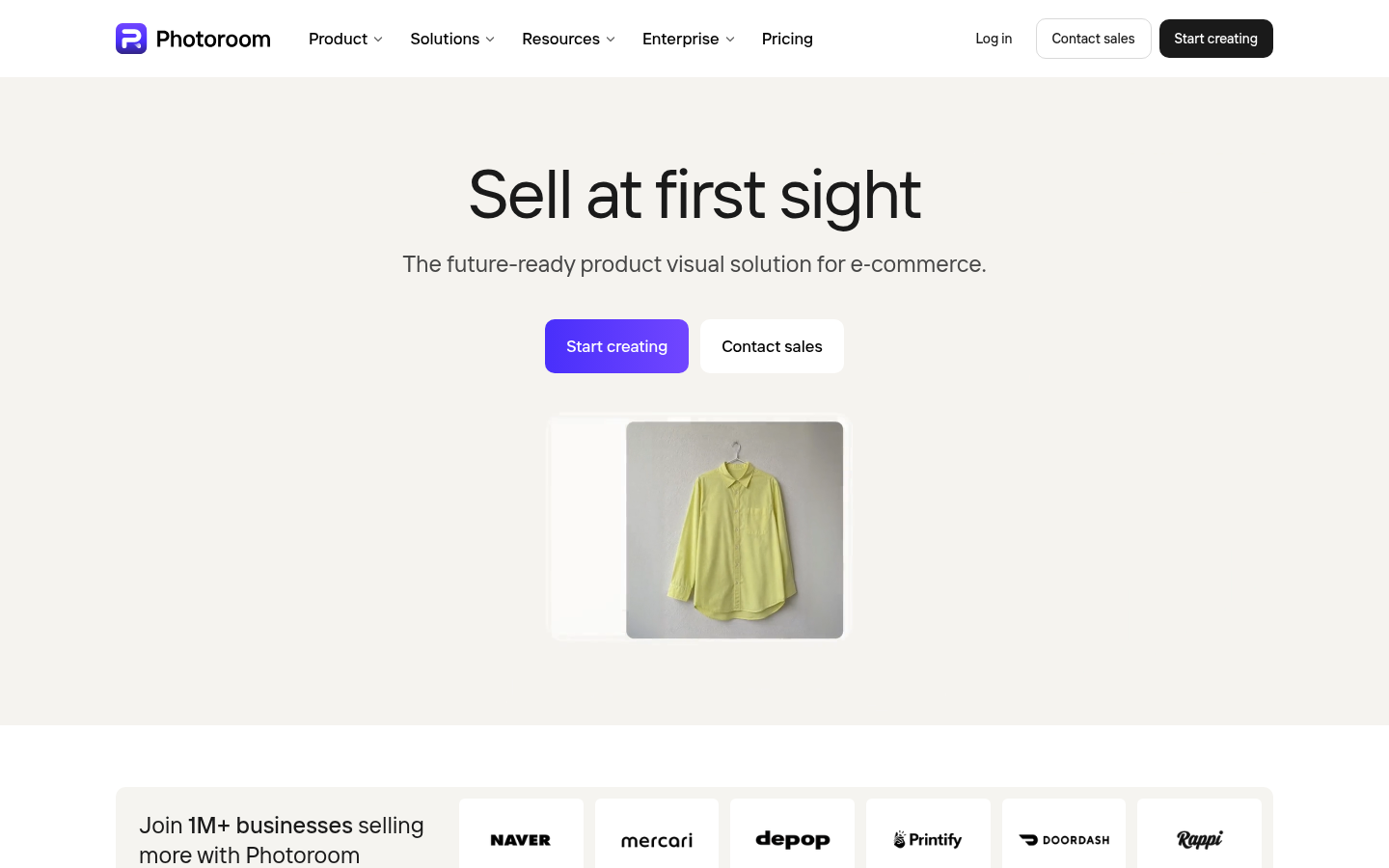Go to the Pricing page
Image resolution: width=1389 pixels, height=868 pixels.
[x=787, y=39]
